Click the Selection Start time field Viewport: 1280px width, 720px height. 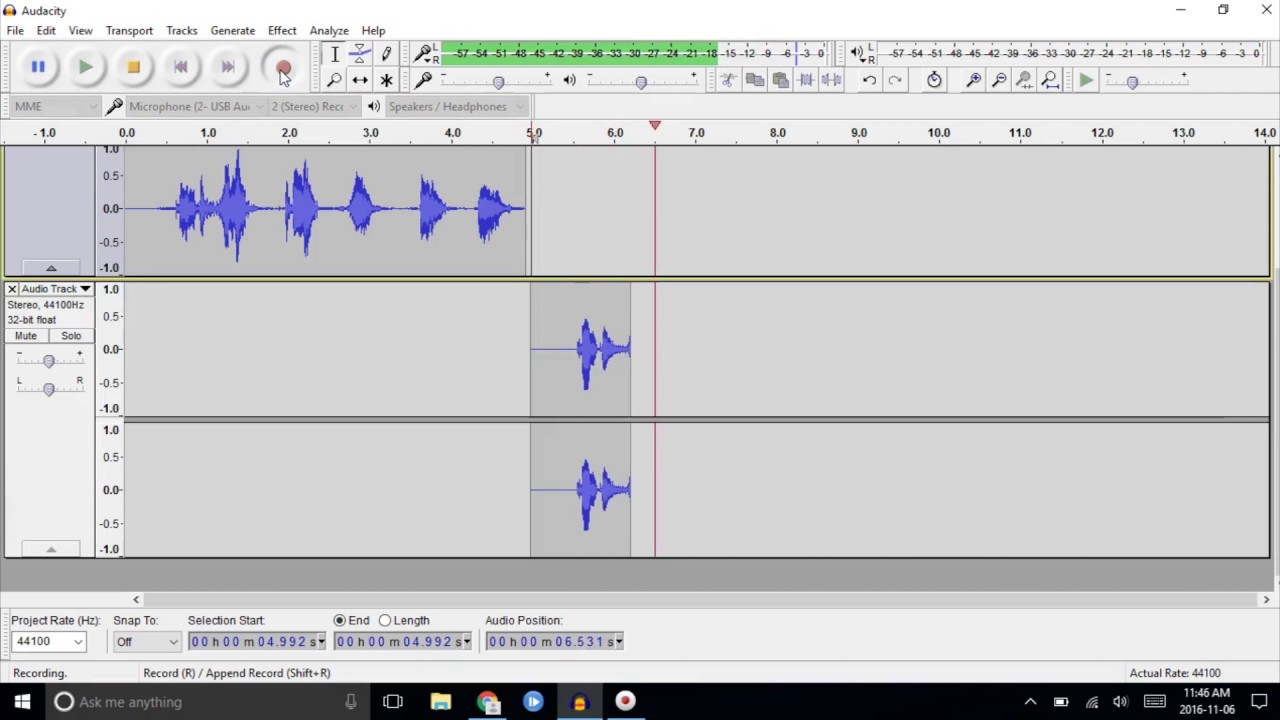[x=257, y=642]
